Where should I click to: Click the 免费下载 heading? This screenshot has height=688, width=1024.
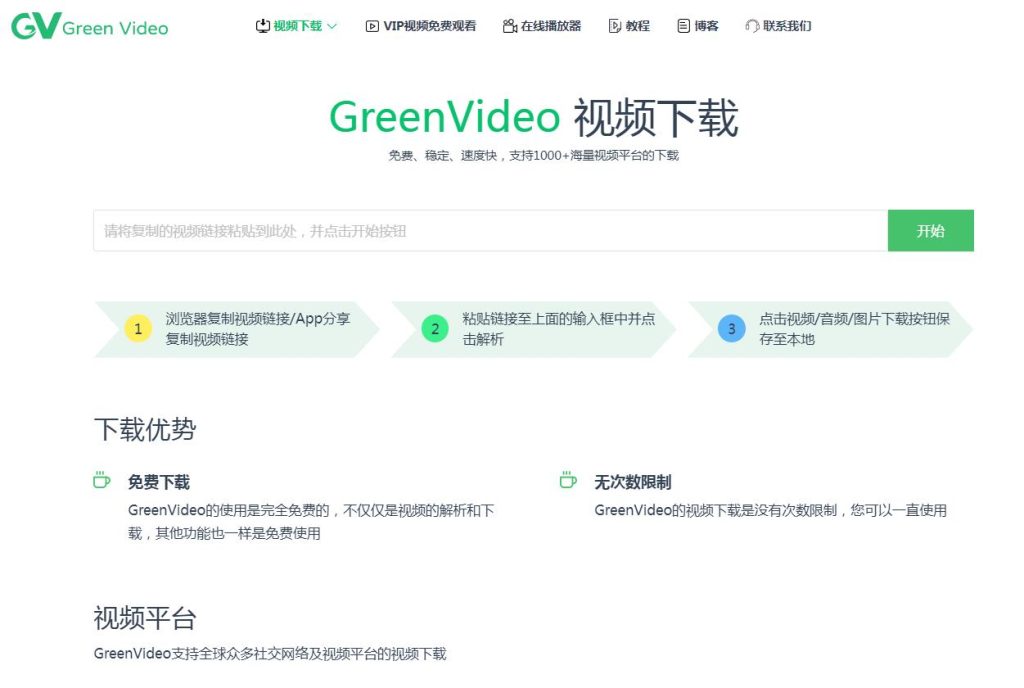pos(159,482)
